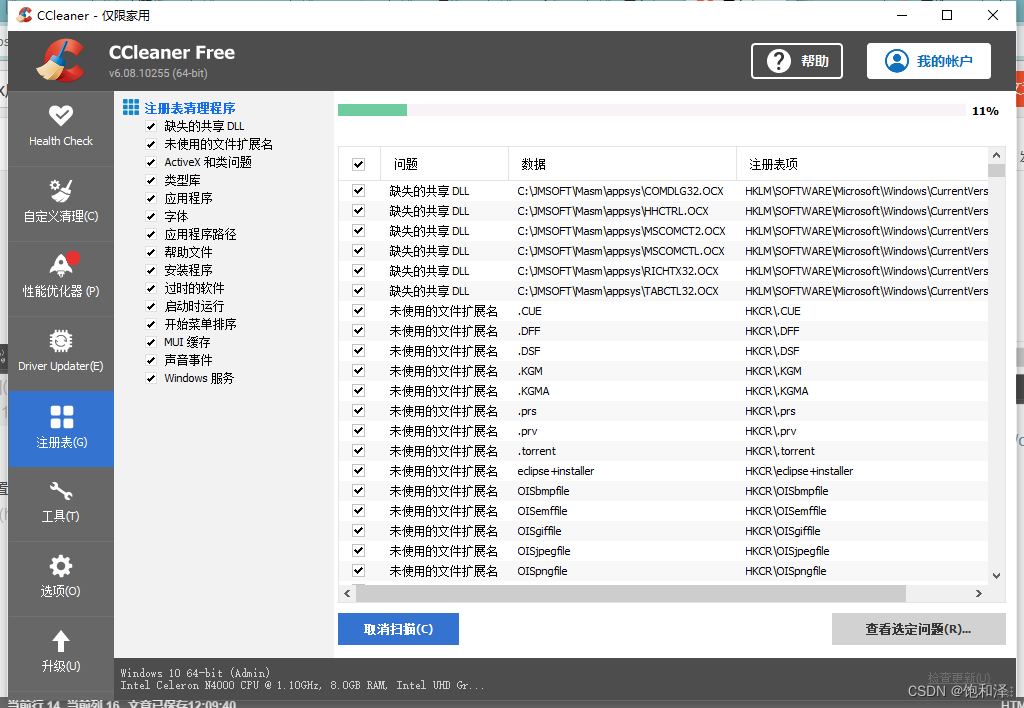The height and width of the screenshot is (708, 1024).
Task: Click the 过时的软件 category label
Action: click(x=194, y=288)
